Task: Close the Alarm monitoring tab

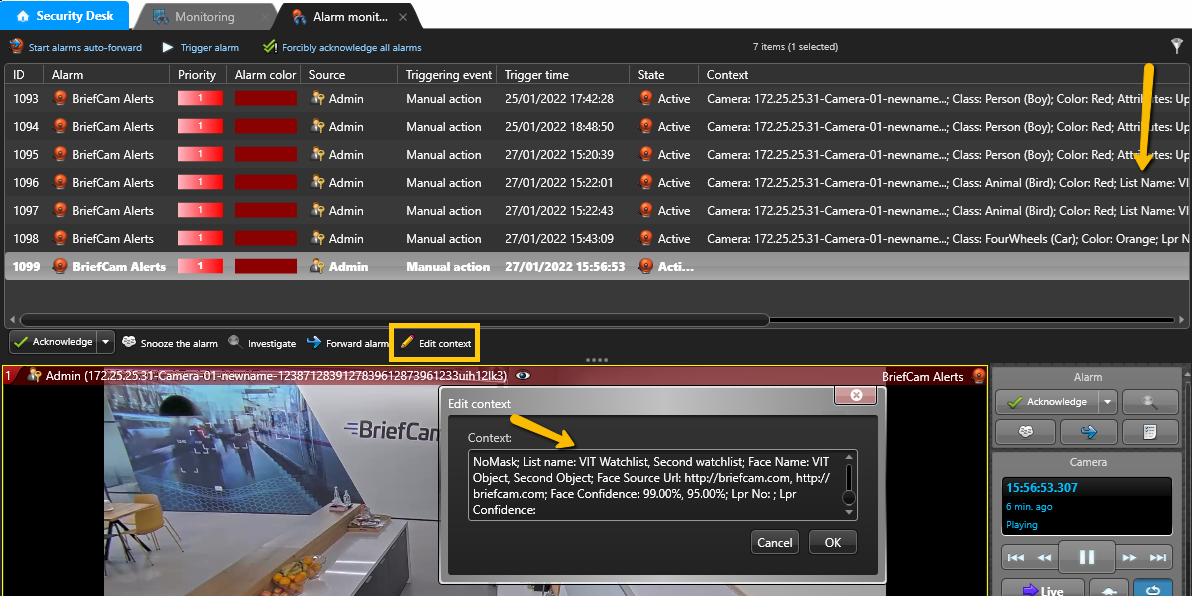Action: (403, 17)
